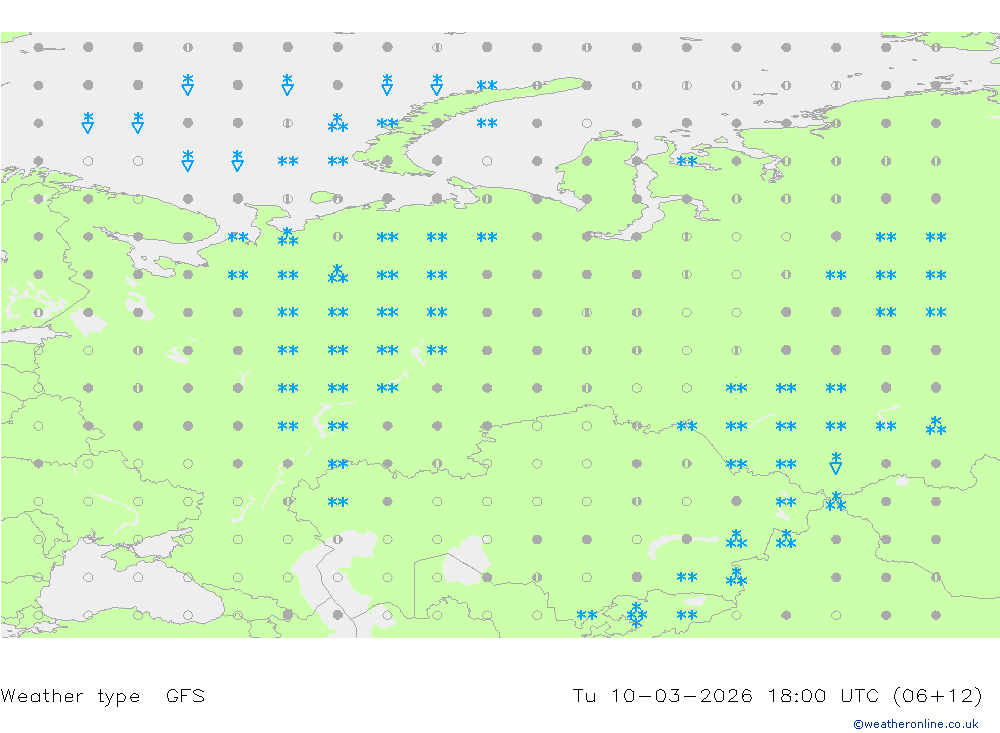The width and height of the screenshot is (1000, 733).
Task: Select the 'GFS' model label
Action: [x=185, y=695]
